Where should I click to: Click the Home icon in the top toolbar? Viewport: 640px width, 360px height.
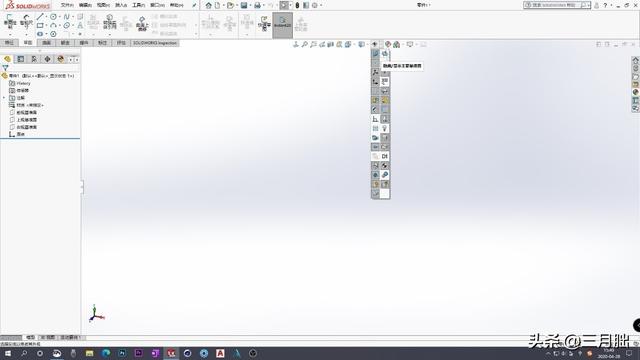click(209, 5)
